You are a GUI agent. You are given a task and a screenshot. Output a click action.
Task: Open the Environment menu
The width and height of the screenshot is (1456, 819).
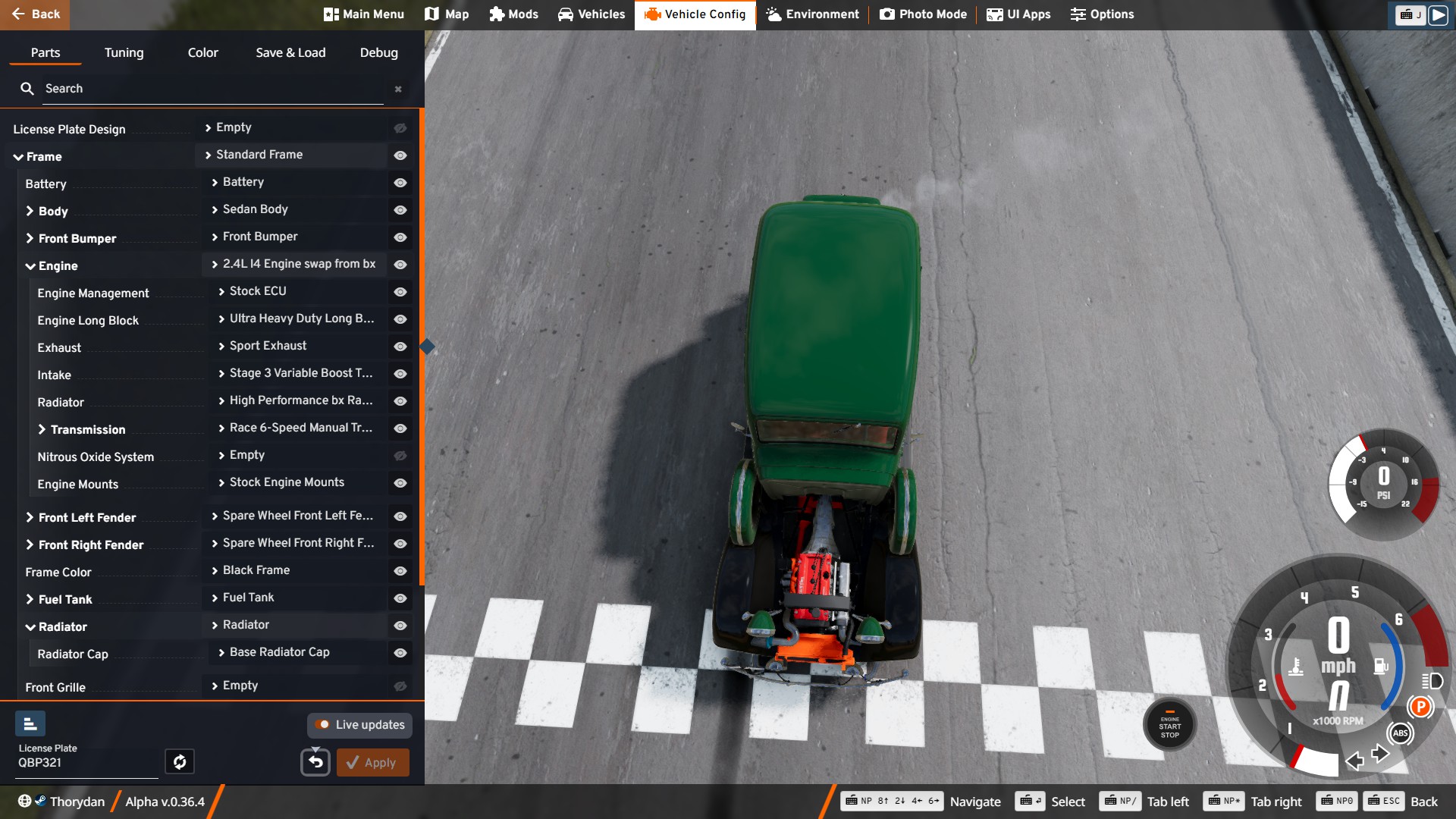813,14
